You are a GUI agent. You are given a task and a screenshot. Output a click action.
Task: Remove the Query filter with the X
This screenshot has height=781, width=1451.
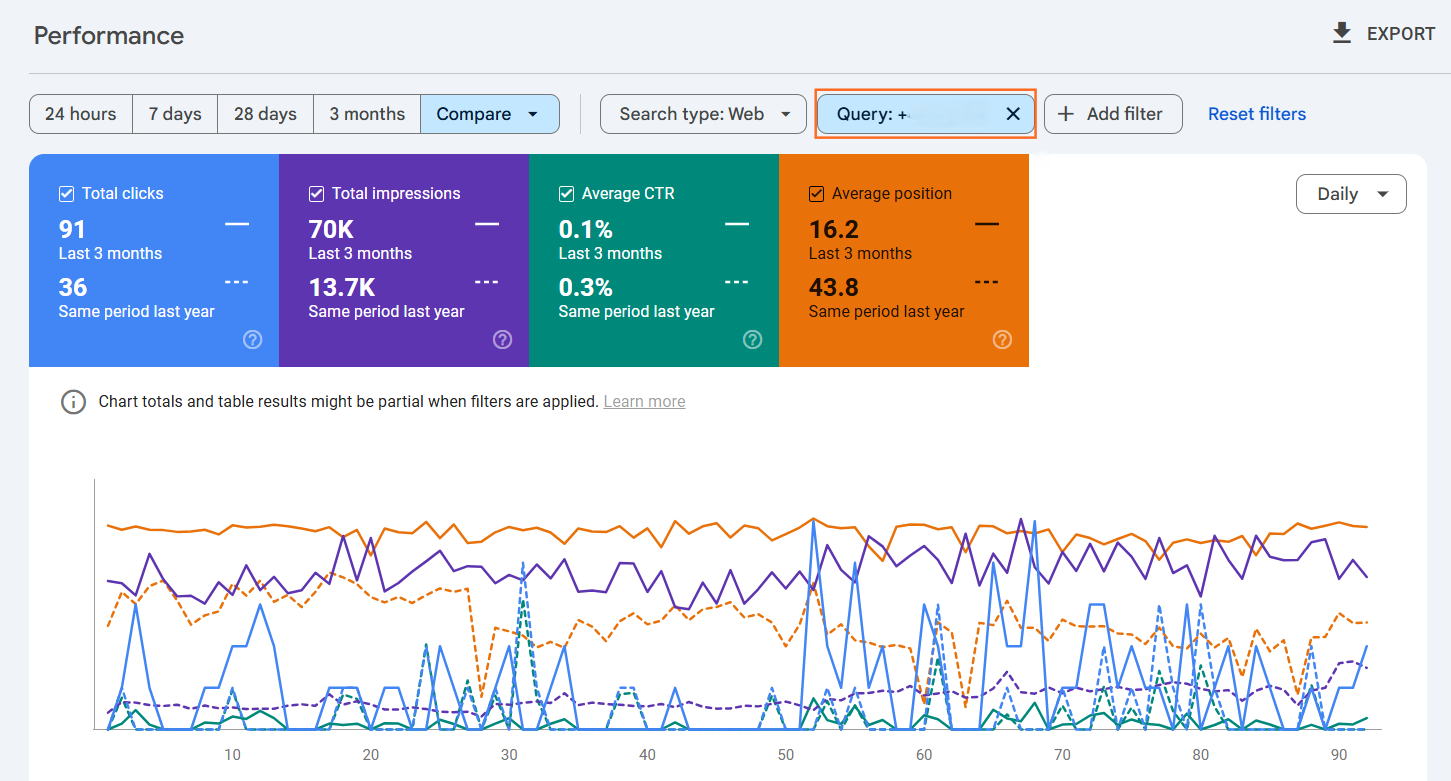[x=1013, y=114]
